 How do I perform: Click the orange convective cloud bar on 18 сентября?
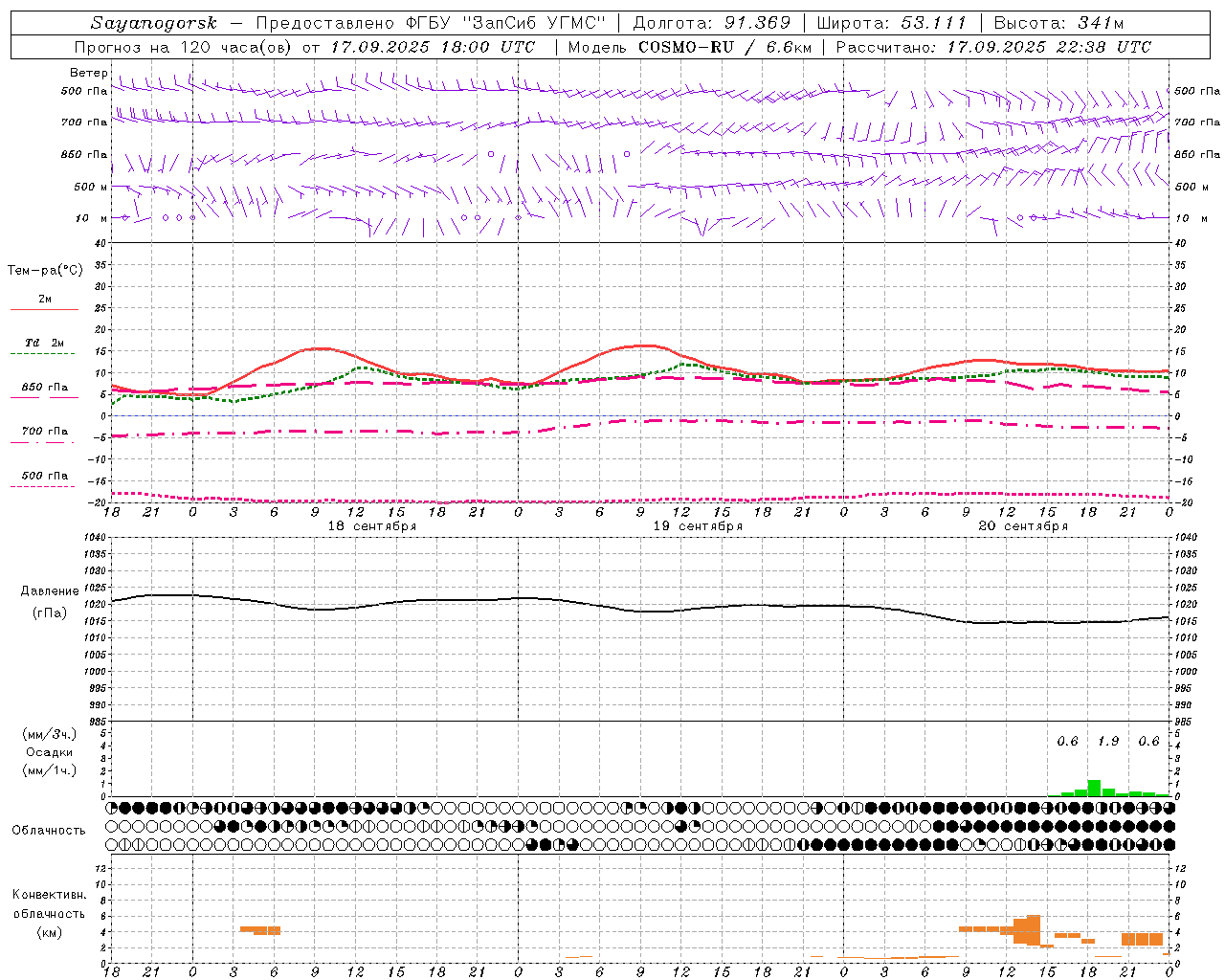point(260,930)
